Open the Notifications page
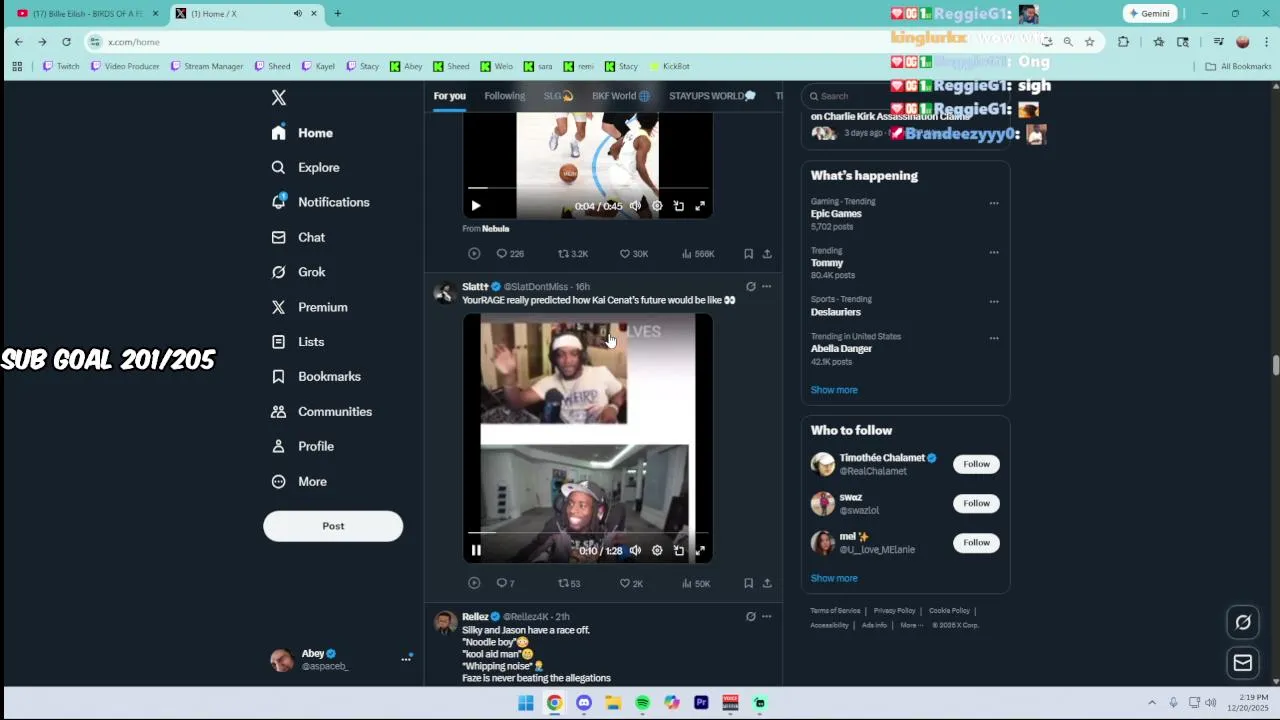Image resolution: width=1280 pixels, height=720 pixels. (320, 202)
